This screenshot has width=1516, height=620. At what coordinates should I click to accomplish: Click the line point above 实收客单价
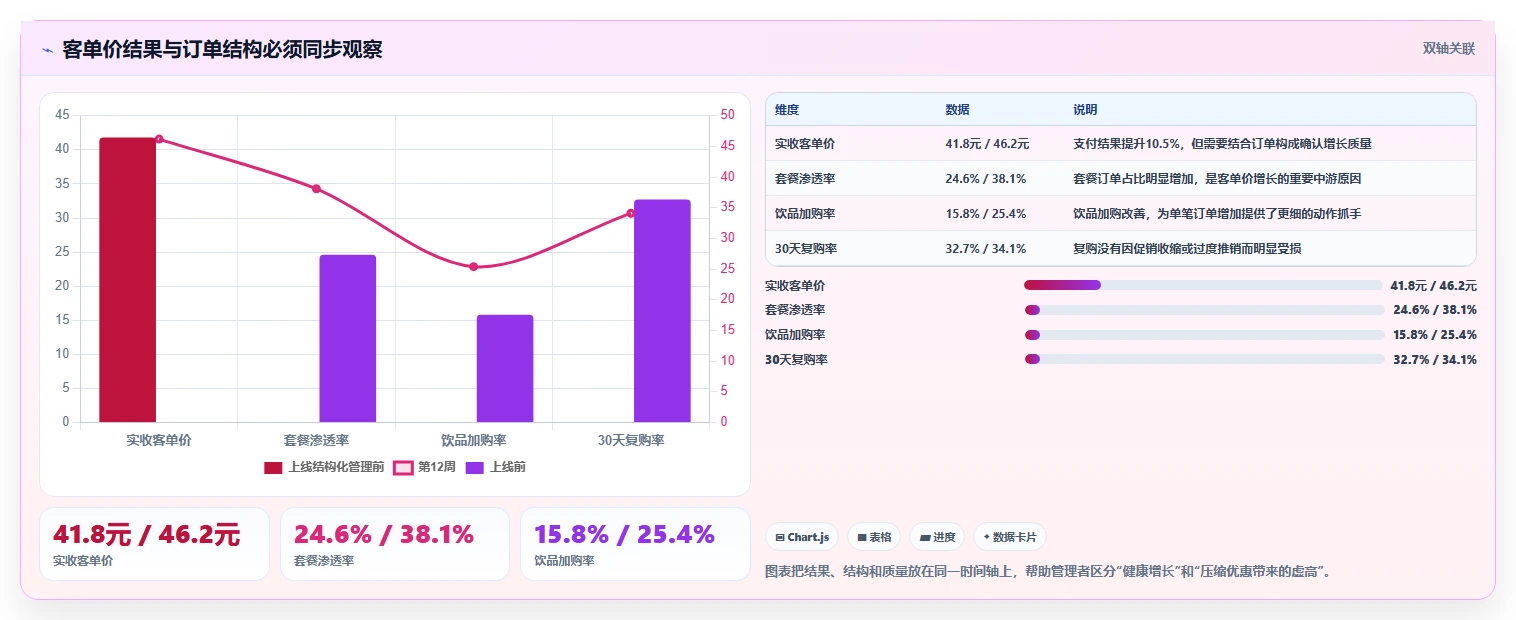point(159,139)
